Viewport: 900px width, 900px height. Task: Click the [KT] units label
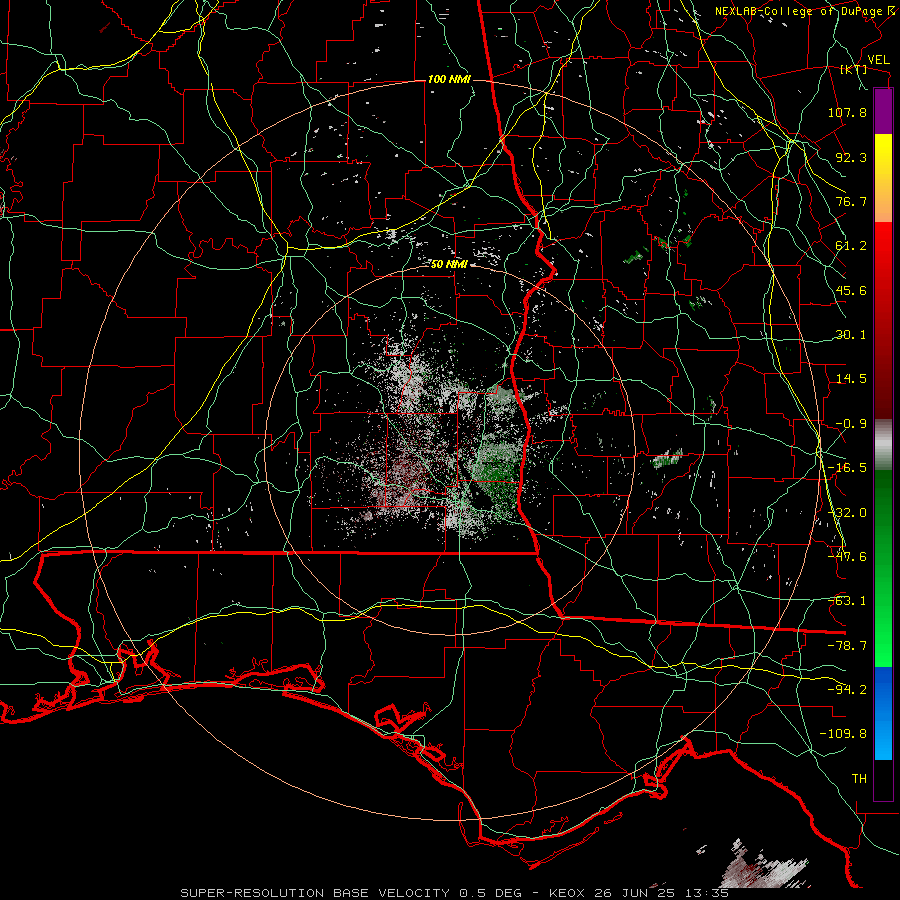click(854, 69)
